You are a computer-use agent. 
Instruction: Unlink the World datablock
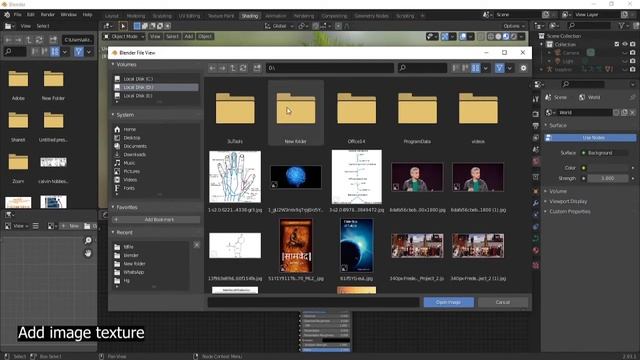pyautogui.click(x=632, y=112)
